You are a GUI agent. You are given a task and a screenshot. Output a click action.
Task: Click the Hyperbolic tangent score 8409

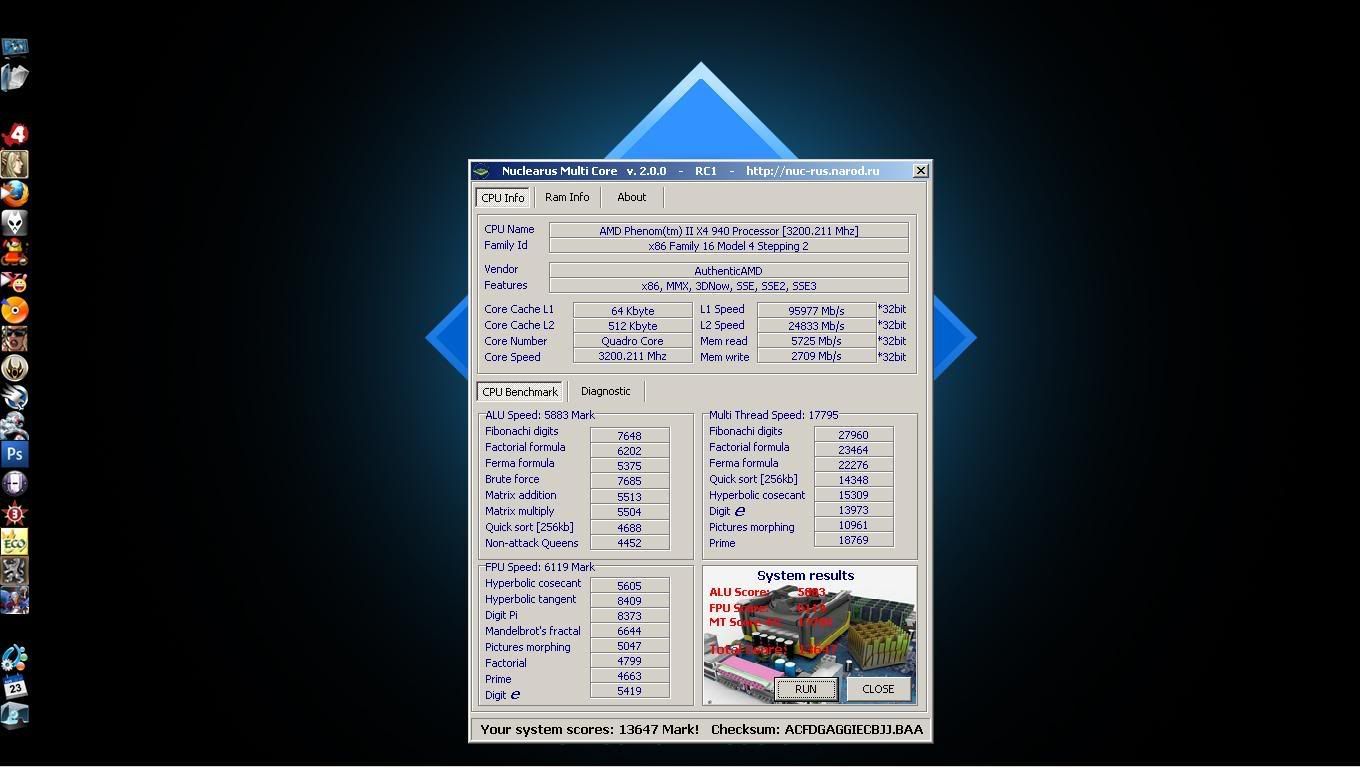pos(629,601)
